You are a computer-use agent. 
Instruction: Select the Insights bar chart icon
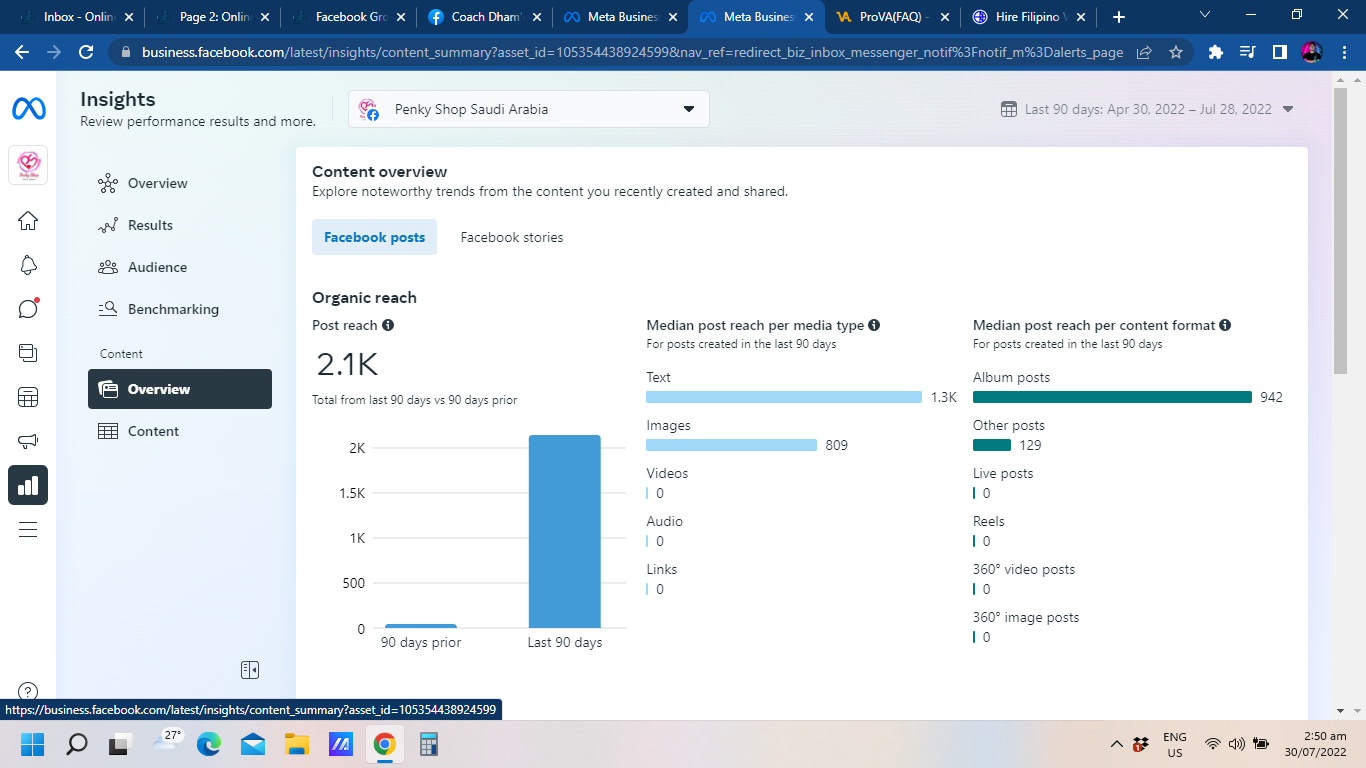coord(28,485)
